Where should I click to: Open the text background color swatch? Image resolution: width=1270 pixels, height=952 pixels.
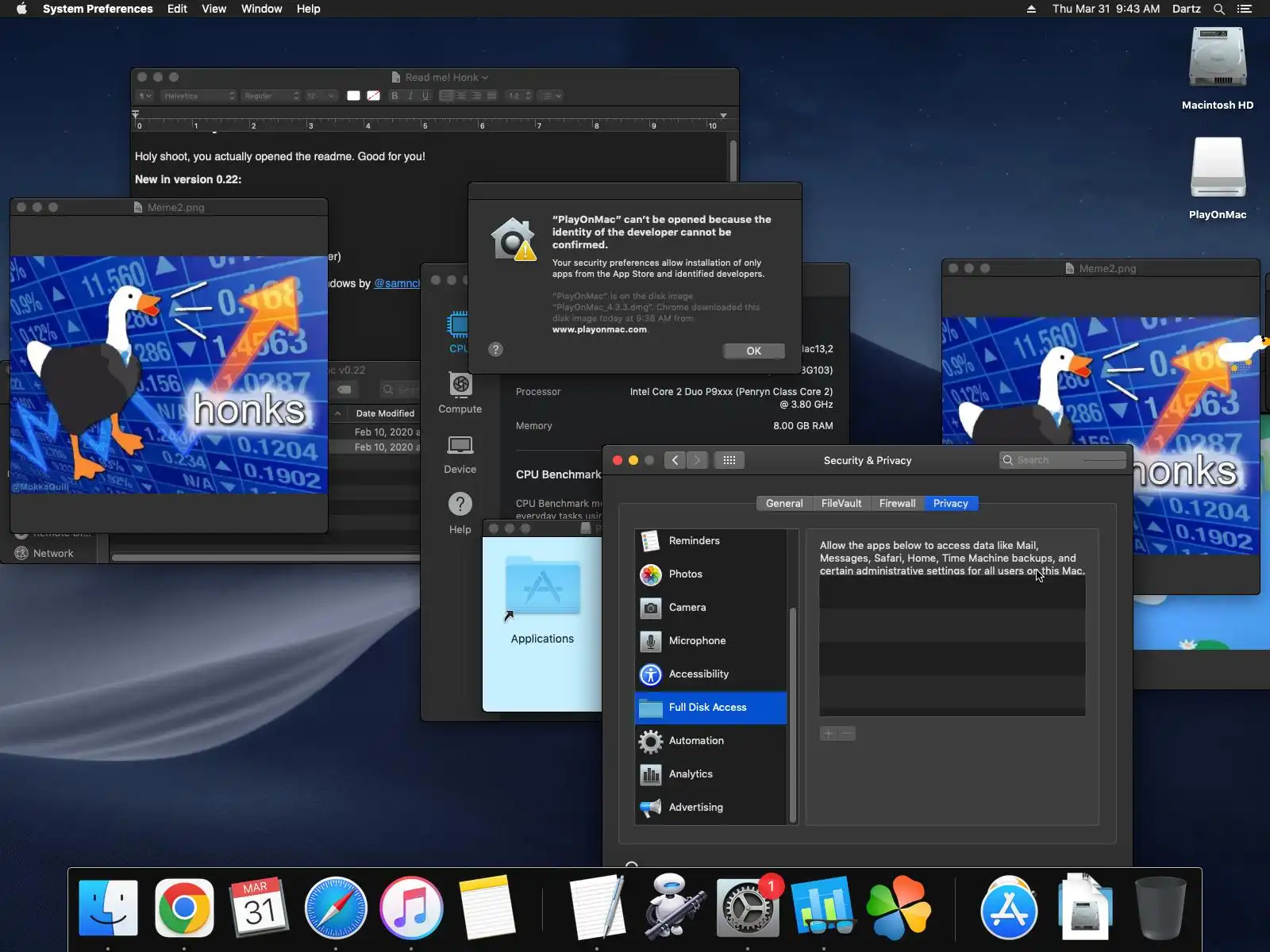tap(373, 96)
